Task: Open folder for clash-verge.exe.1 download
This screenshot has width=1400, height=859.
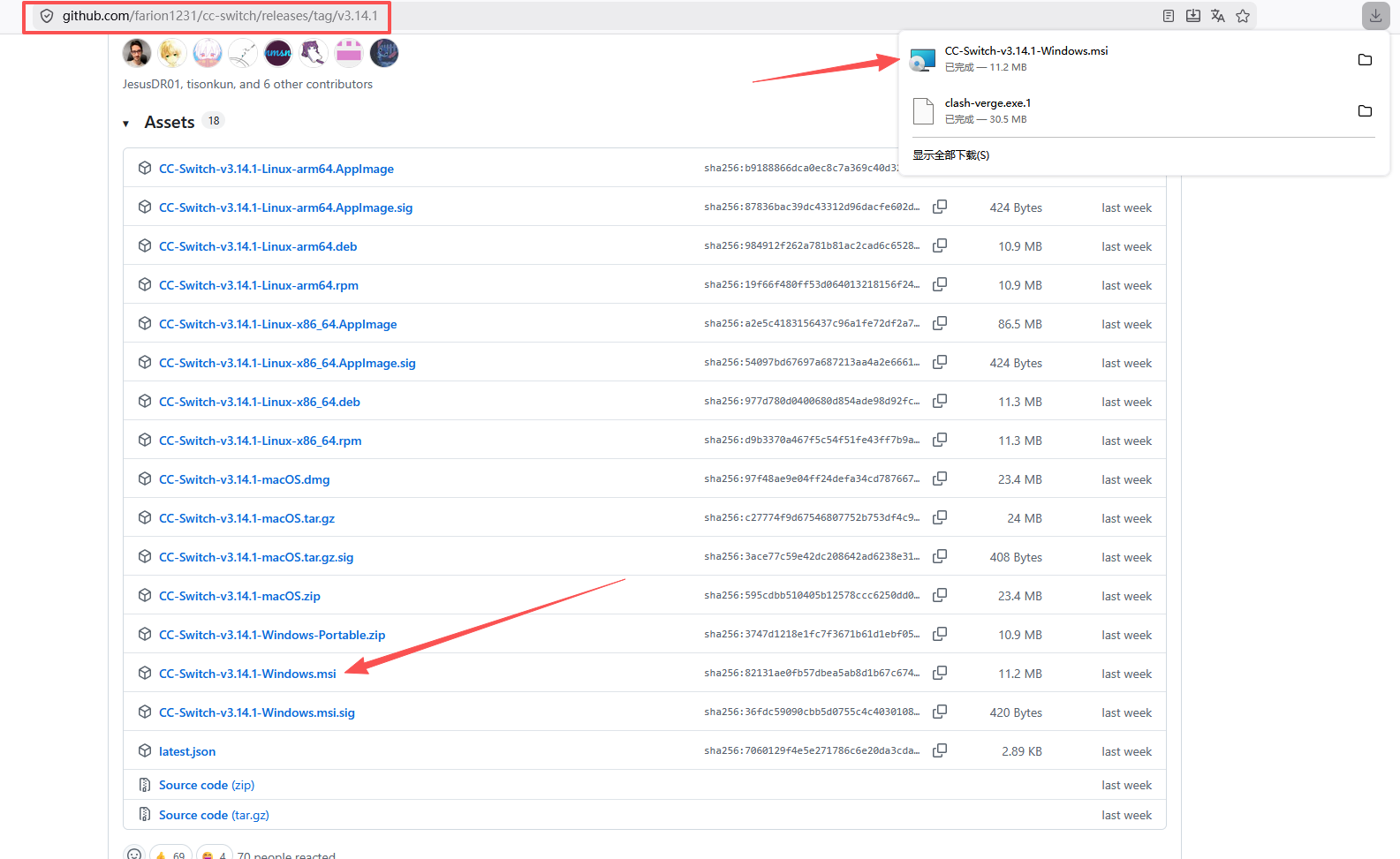Action: coord(1365,110)
